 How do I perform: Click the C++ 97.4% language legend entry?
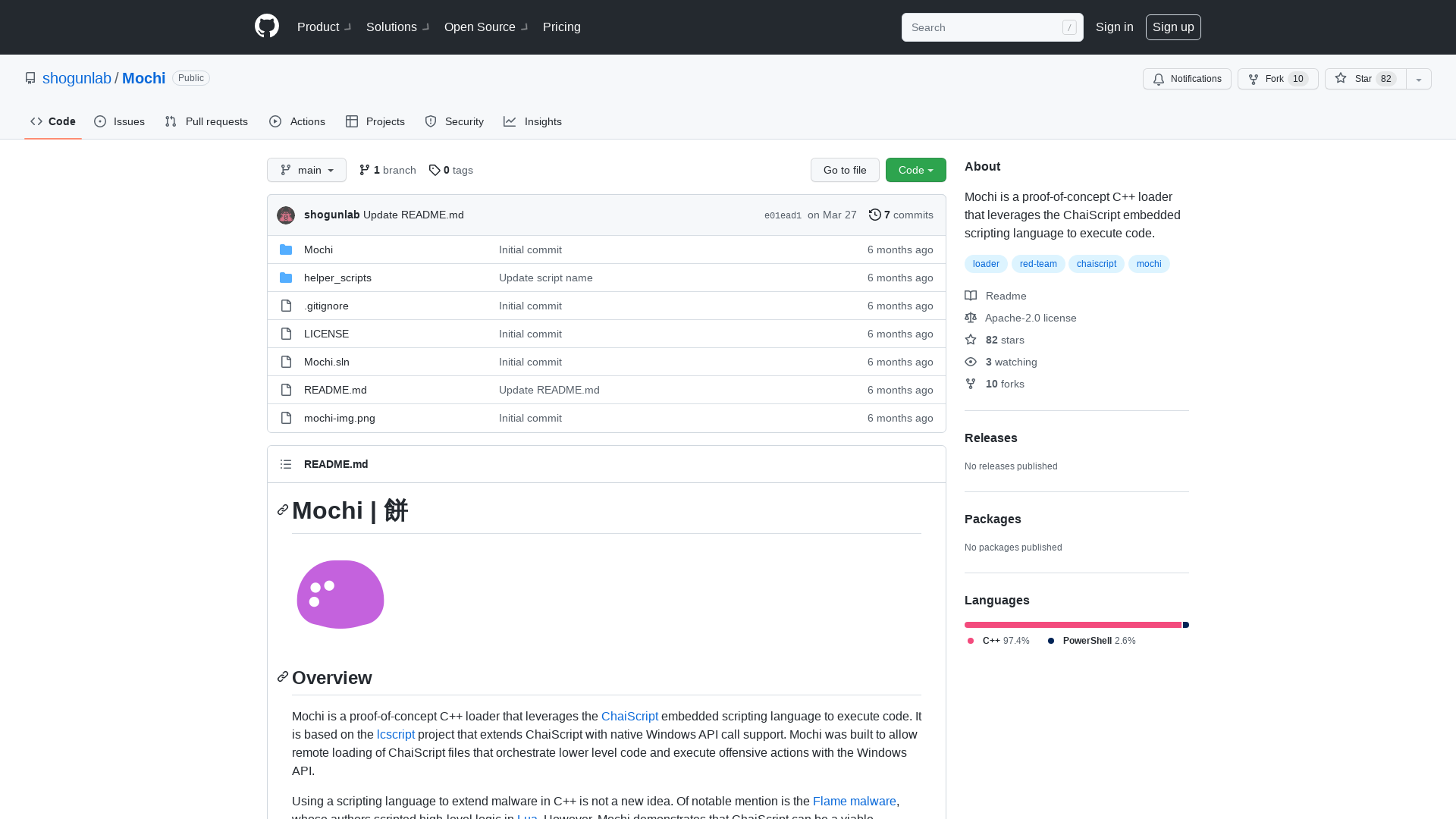pos(999,641)
